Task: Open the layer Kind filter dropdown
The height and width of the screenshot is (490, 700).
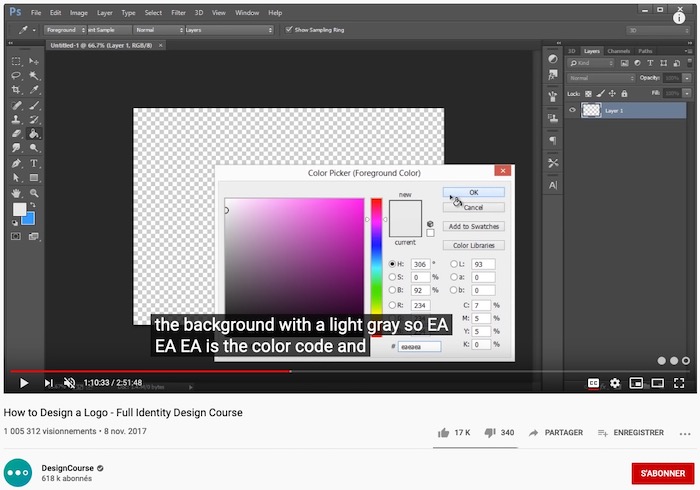Action: (x=591, y=63)
